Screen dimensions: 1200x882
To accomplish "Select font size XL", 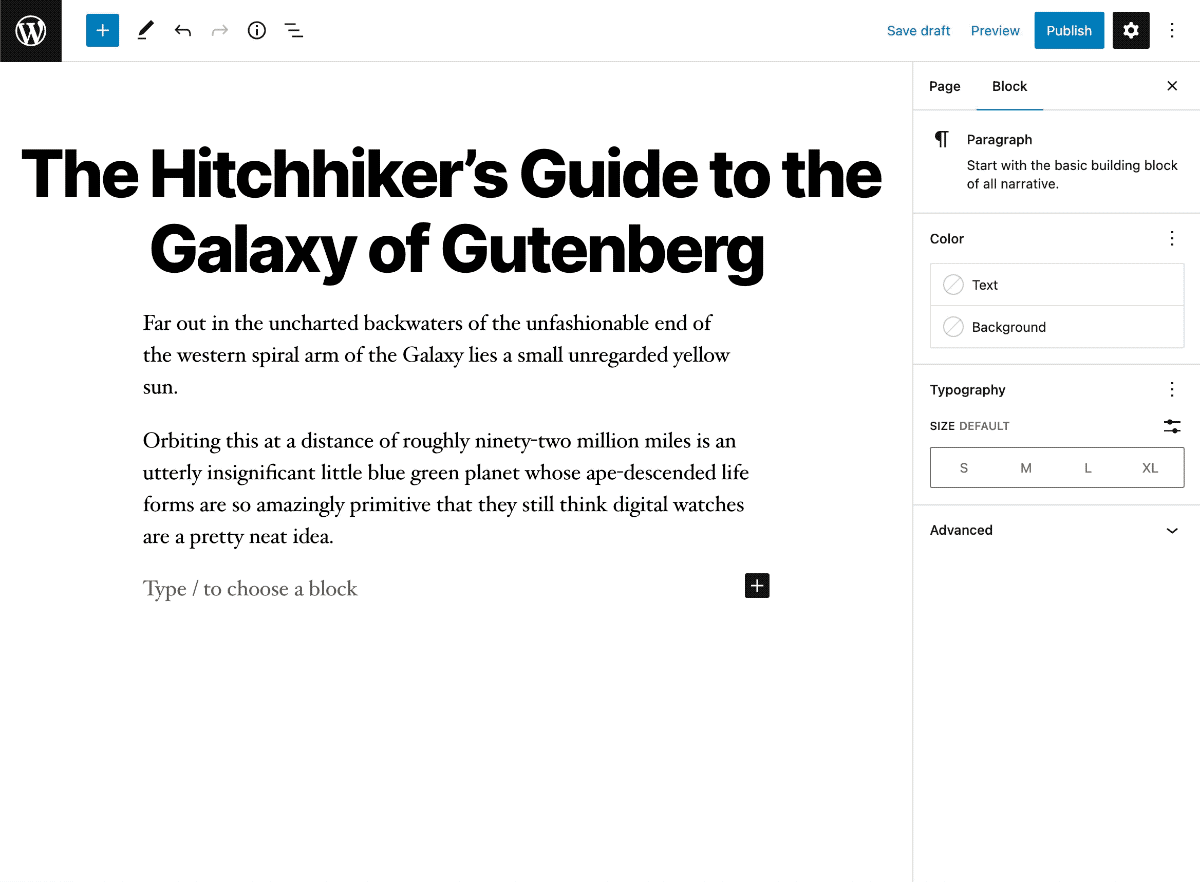I will (x=1150, y=467).
